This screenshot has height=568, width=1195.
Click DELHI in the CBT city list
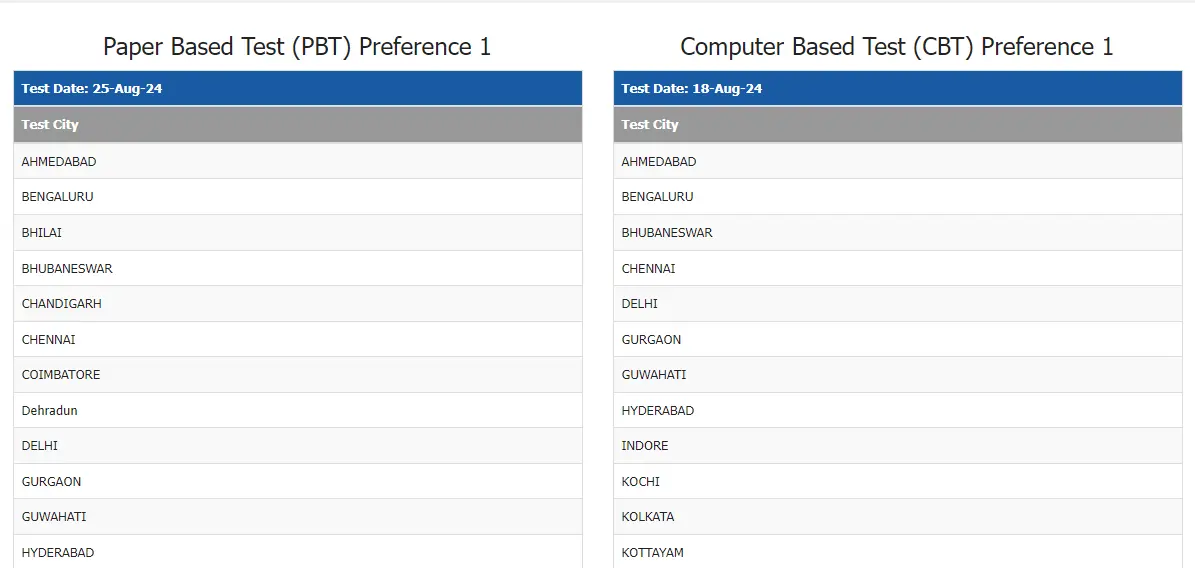click(x=640, y=303)
